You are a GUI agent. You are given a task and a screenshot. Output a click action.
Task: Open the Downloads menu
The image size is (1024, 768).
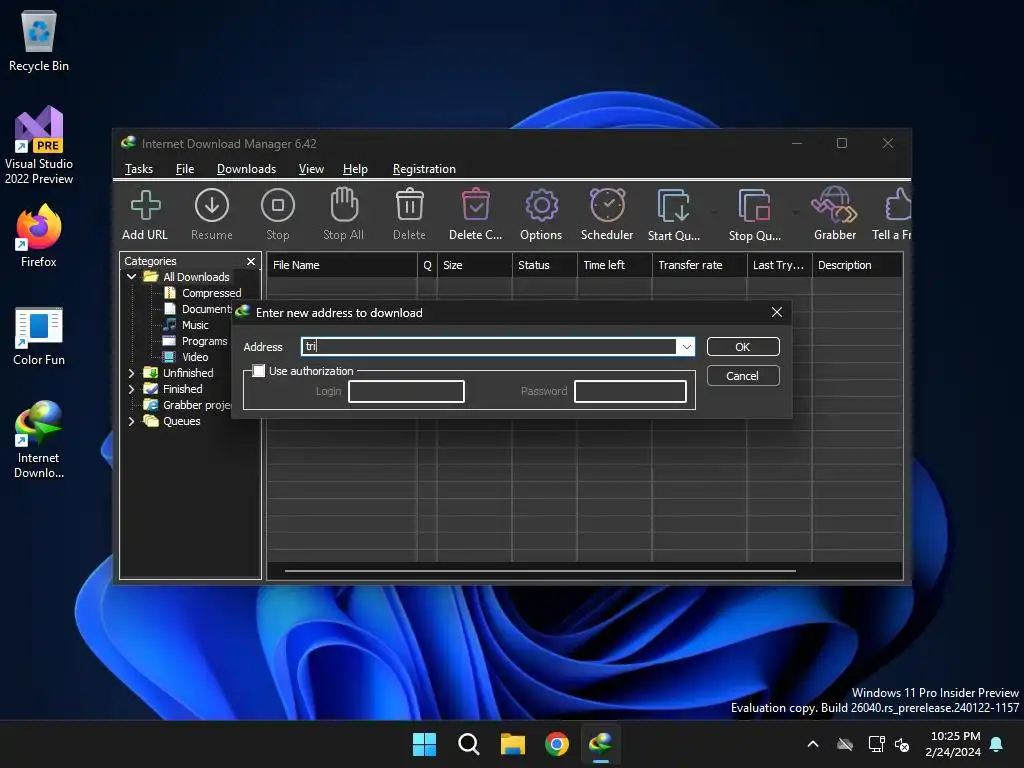pyautogui.click(x=246, y=169)
